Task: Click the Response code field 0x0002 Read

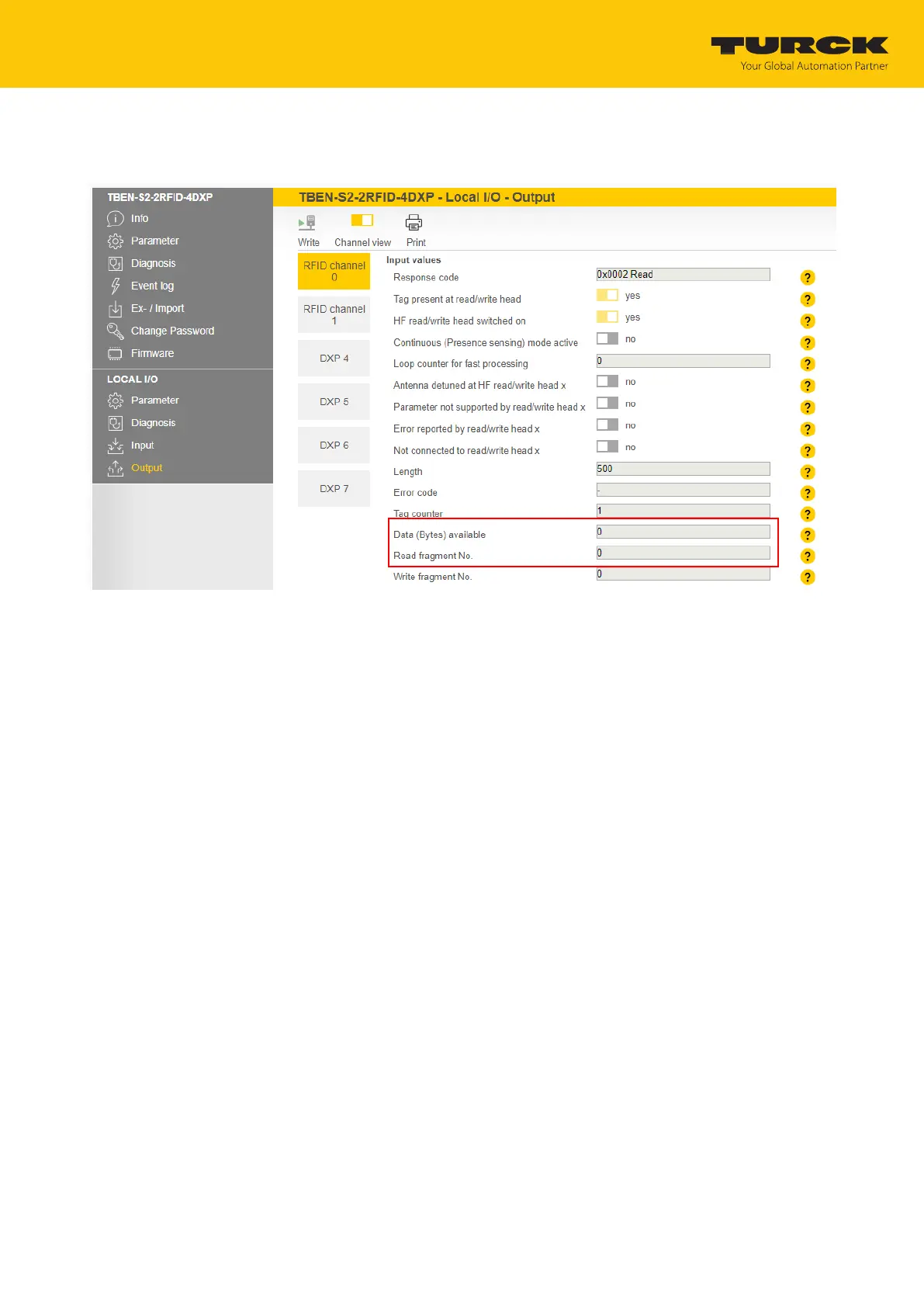Action: click(683, 274)
